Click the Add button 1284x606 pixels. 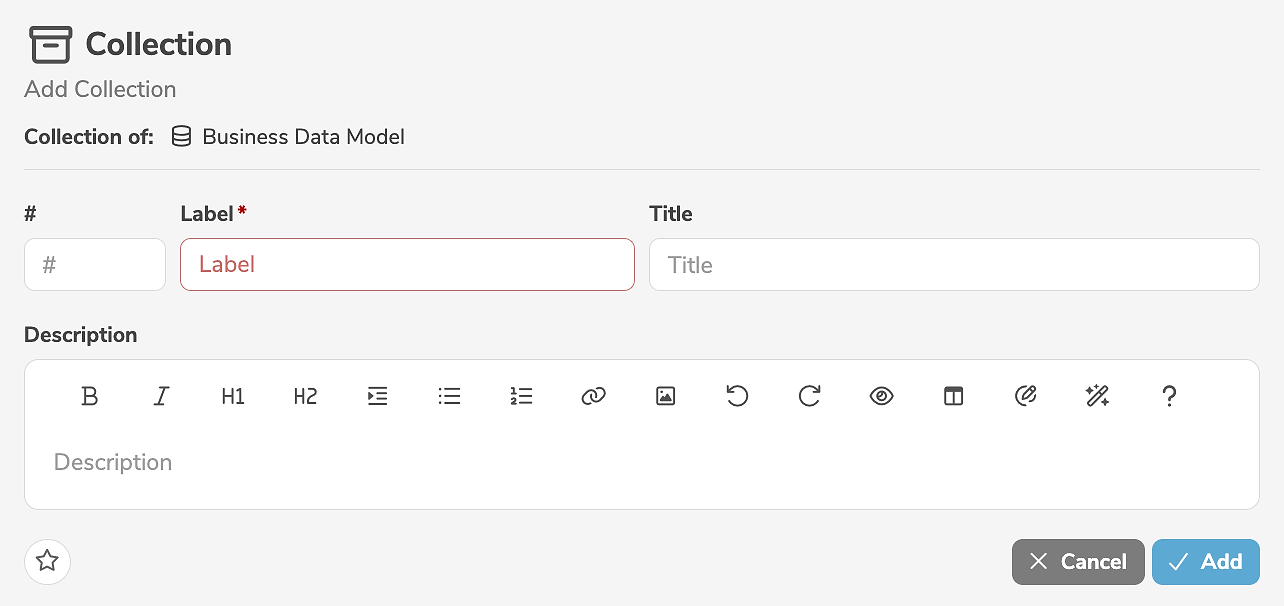tap(1205, 562)
